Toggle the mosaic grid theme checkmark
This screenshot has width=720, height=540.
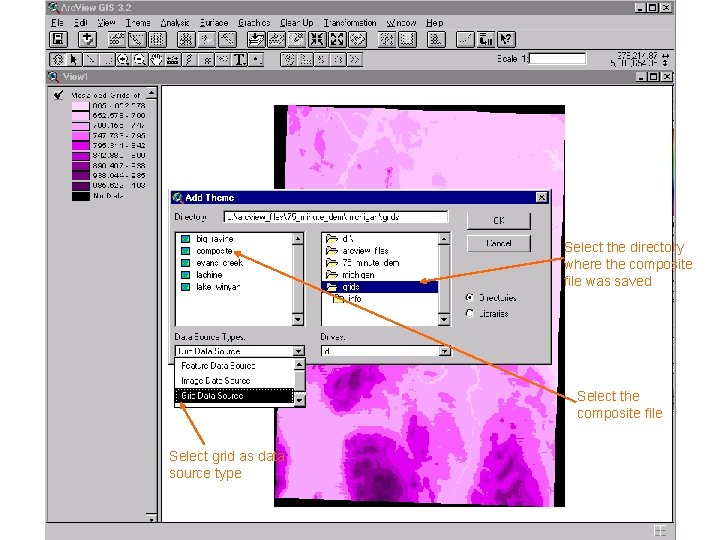[x=58, y=95]
